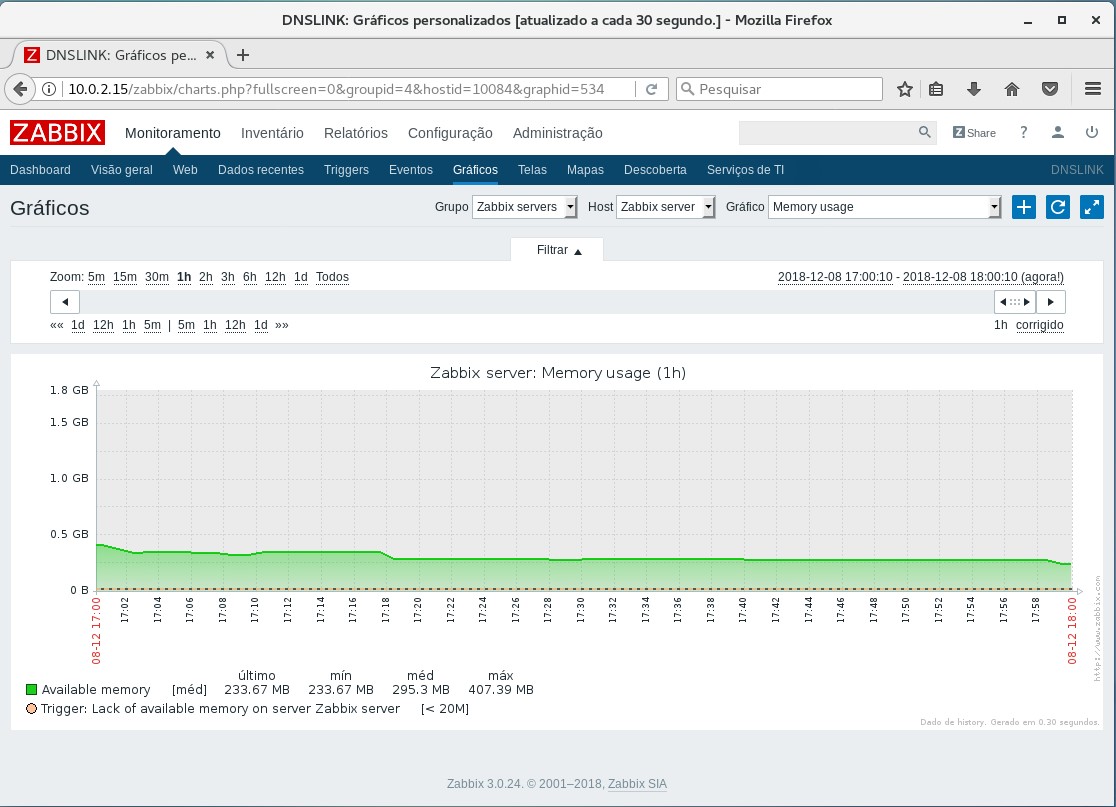
Task: Toggle fullscreen mode for the graph
Action: point(1092,207)
